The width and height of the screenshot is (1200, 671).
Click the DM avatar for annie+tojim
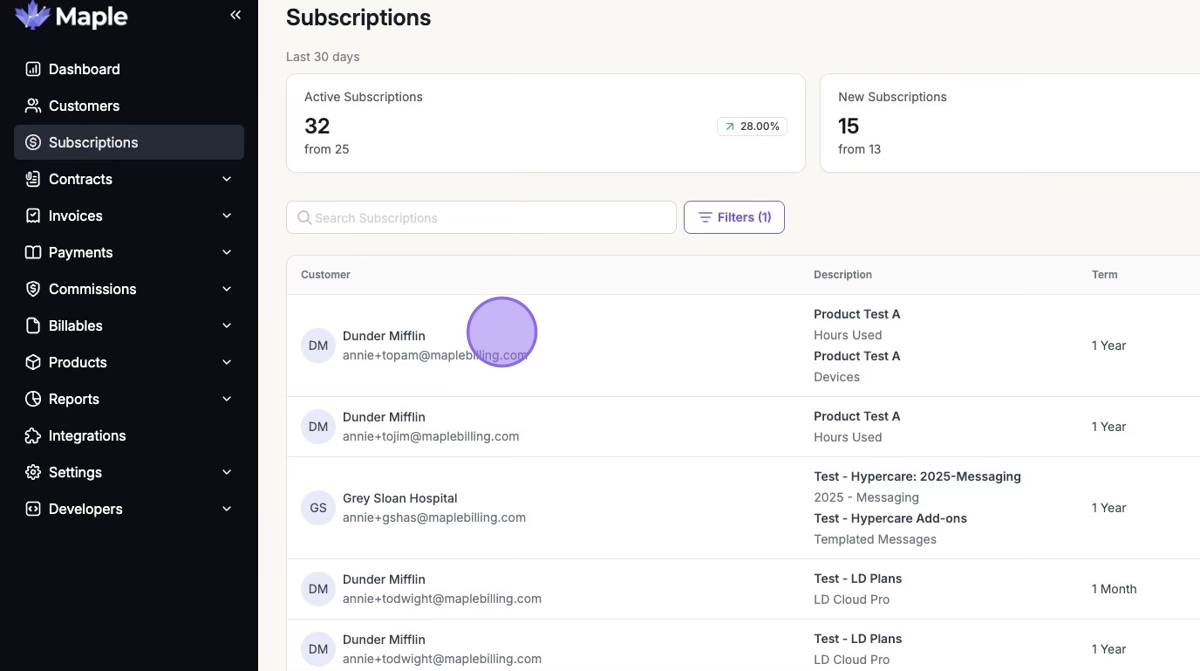(318, 427)
